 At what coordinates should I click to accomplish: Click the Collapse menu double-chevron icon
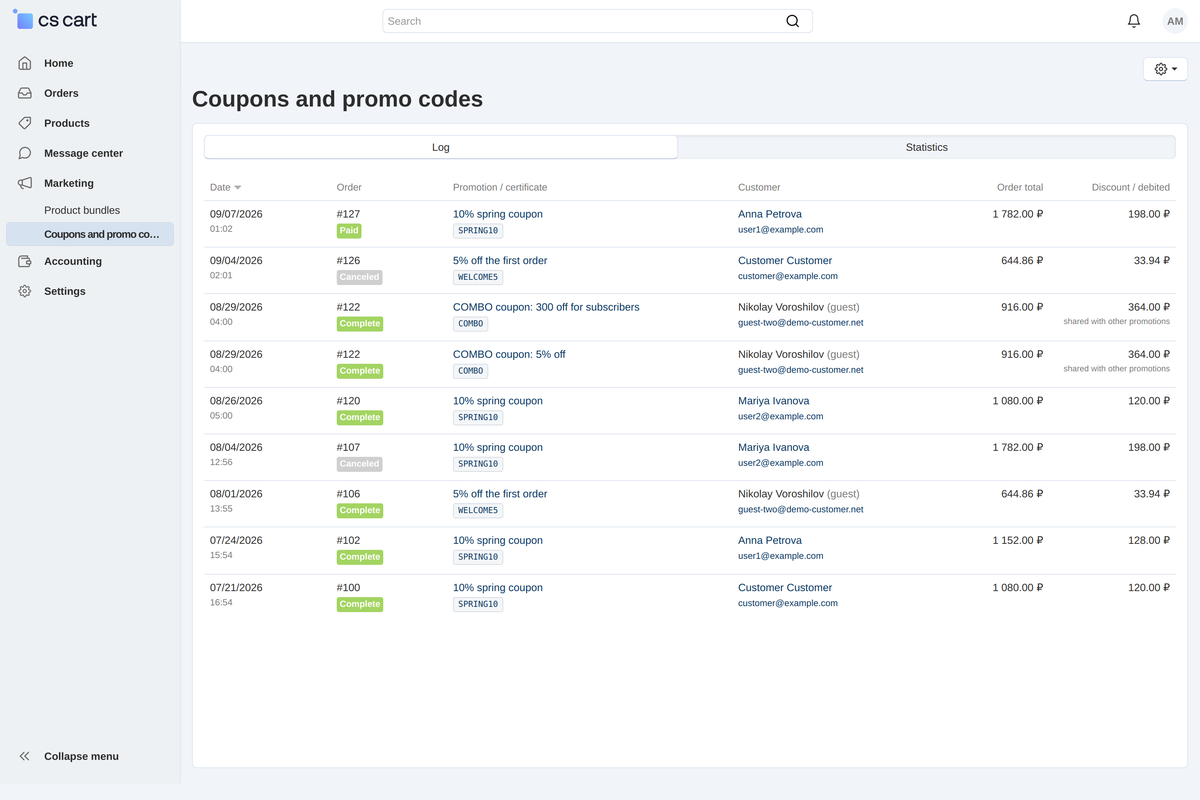pyautogui.click(x=25, y=756)
